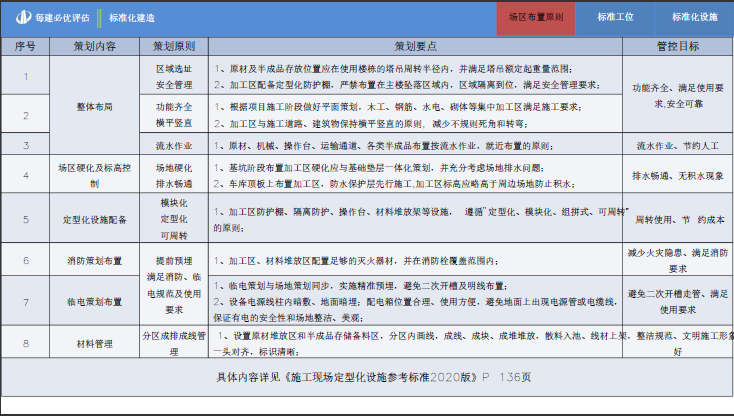The height and width of the screenshot is (416, 734).
Task: Click the 加工区、材料堆放区配置 灭火器材 text
Action: pyautogui.click(x=356, y=261)
